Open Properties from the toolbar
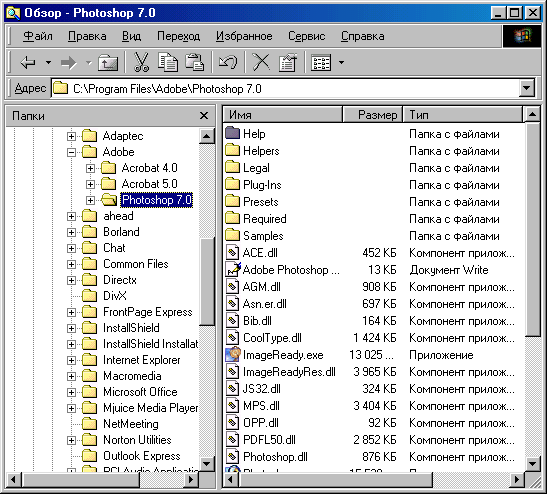Image resolution: width=547 pixels, height=494 pixels. [x=288, y=62]
